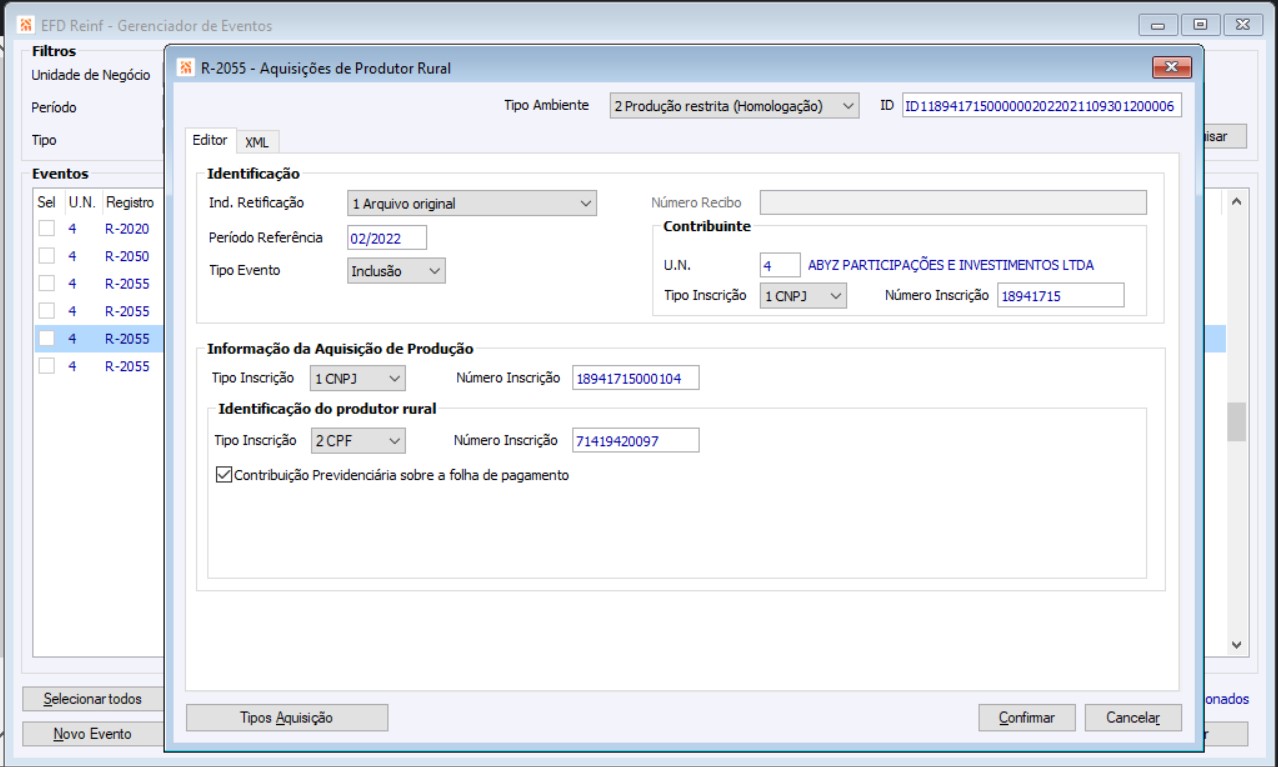Click the R-2055 dialog title icon

coord(185,68)
